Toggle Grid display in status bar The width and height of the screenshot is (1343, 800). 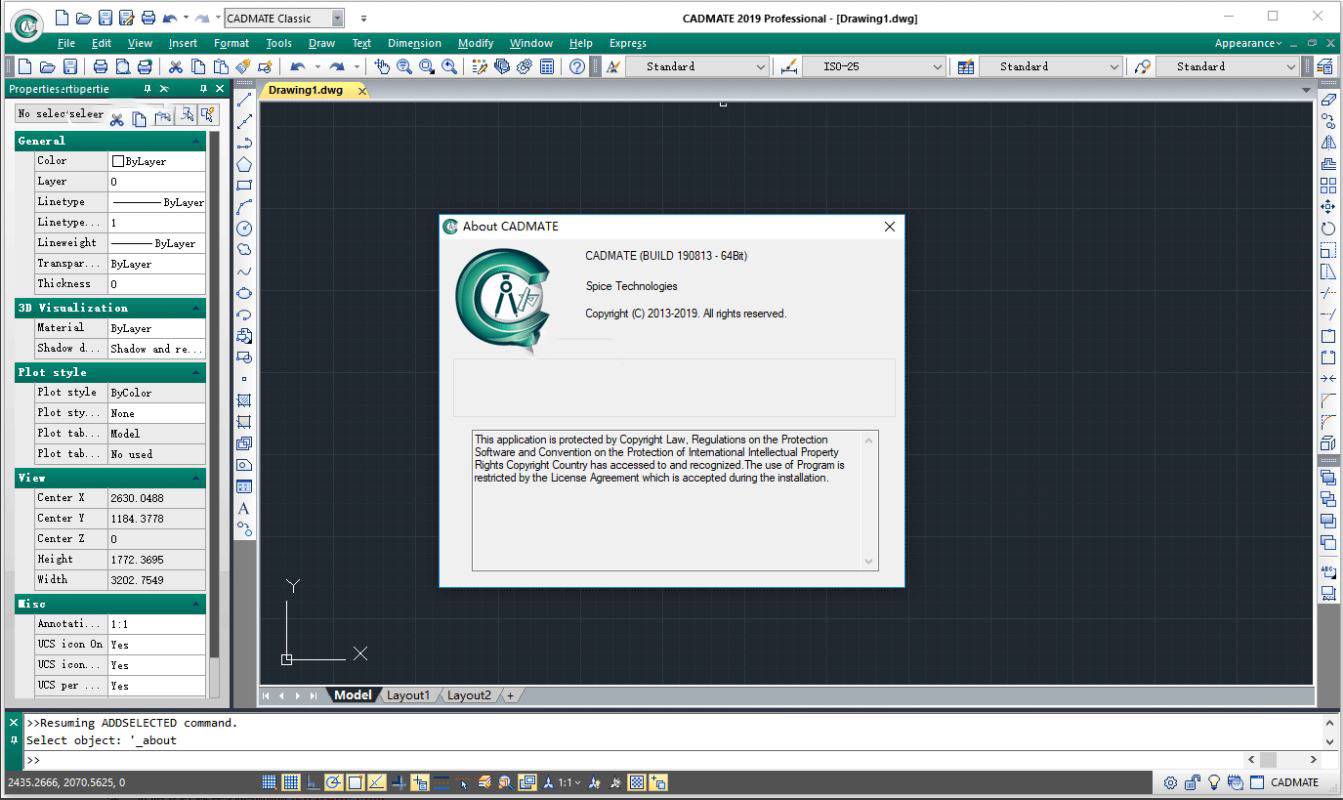[x=290, y=783]
